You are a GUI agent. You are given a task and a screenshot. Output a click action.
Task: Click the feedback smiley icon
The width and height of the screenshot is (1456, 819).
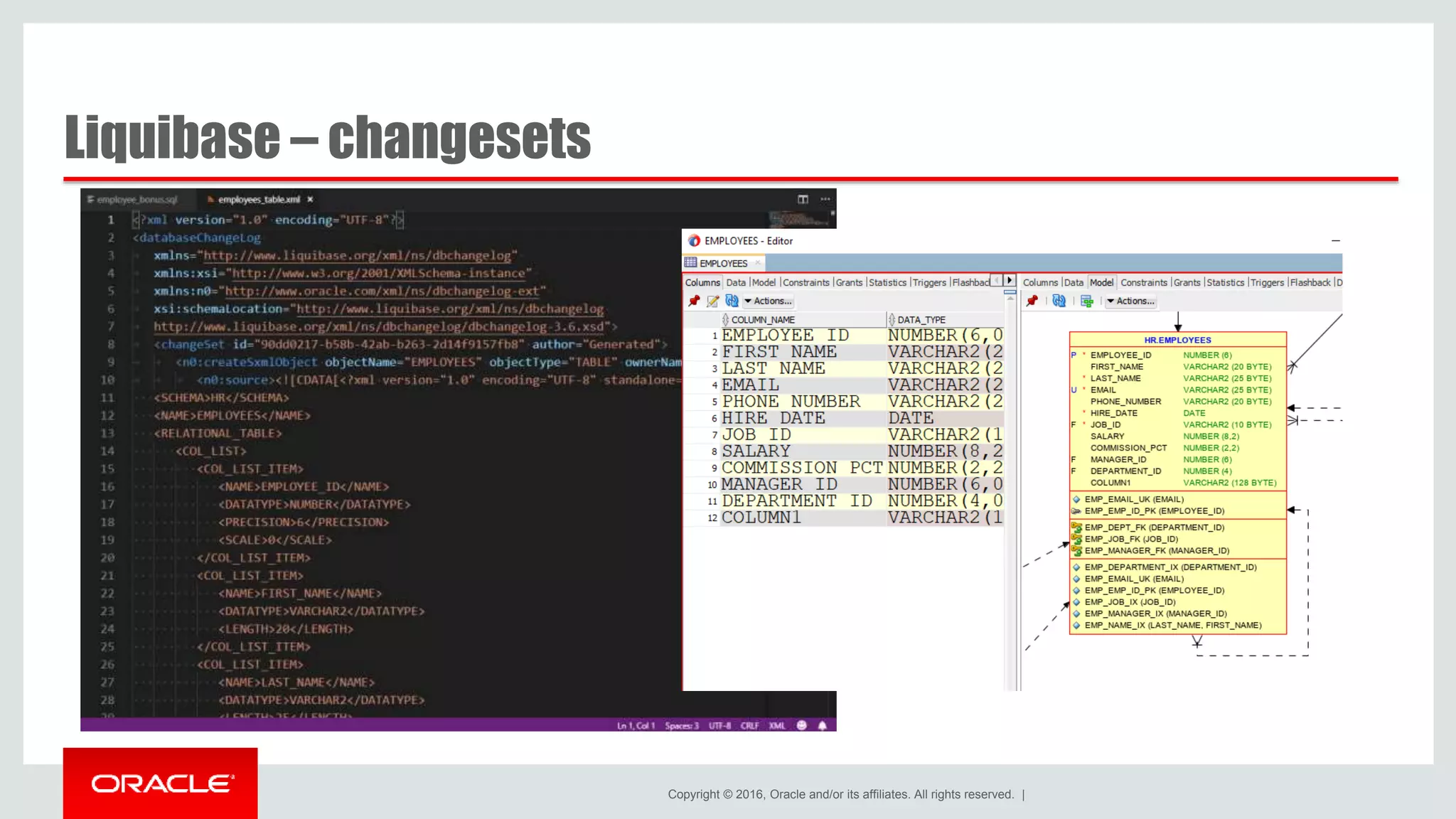click(x=802, y=726)
